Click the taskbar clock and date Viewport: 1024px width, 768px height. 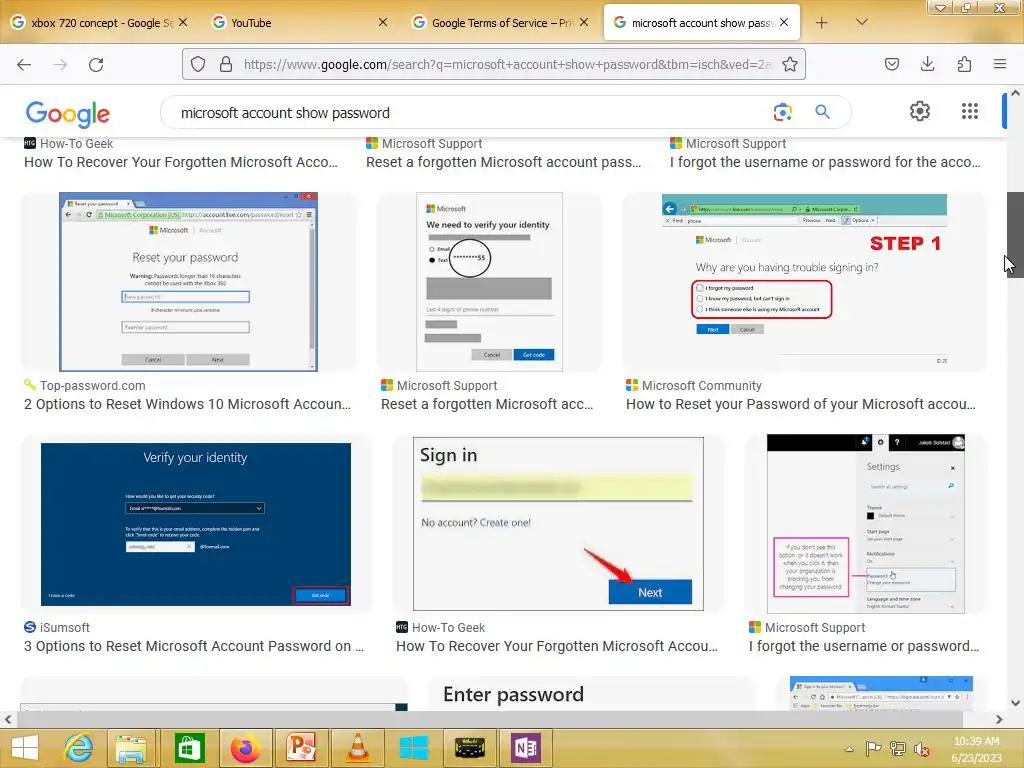(976, 749)
